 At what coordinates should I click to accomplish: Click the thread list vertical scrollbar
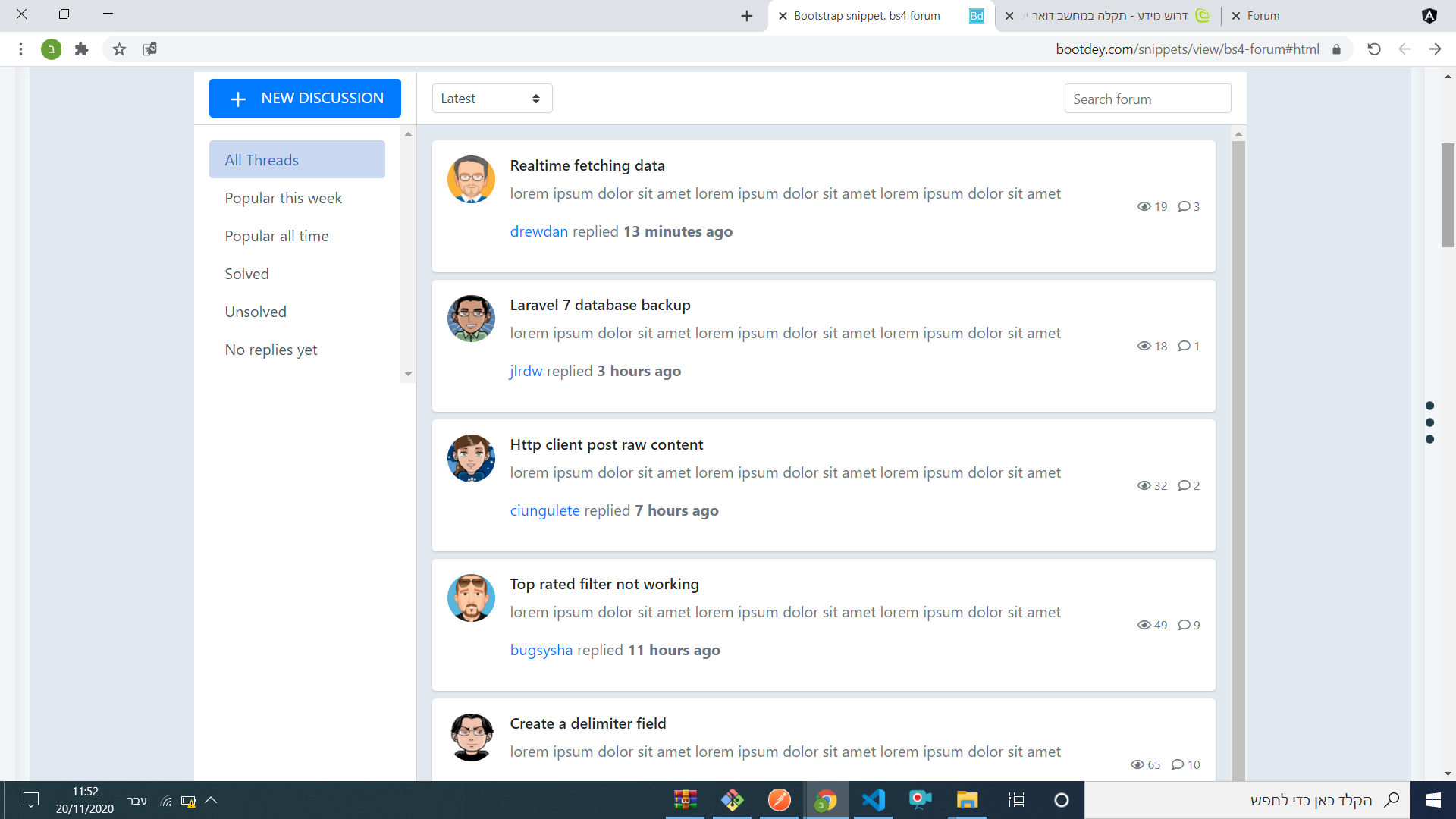[1238, 455]
